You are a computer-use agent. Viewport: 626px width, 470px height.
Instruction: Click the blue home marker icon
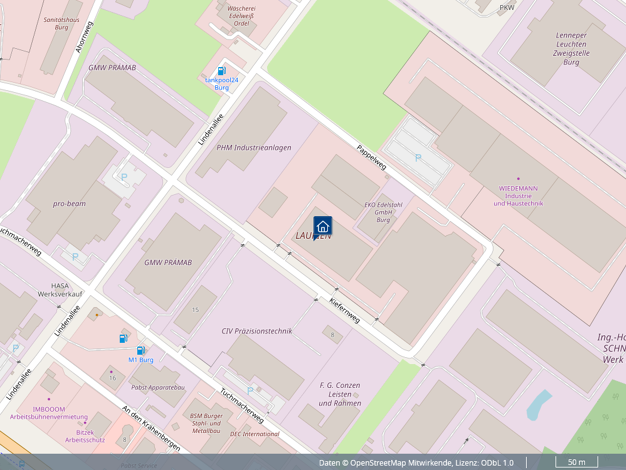click(x=322, y=226)
